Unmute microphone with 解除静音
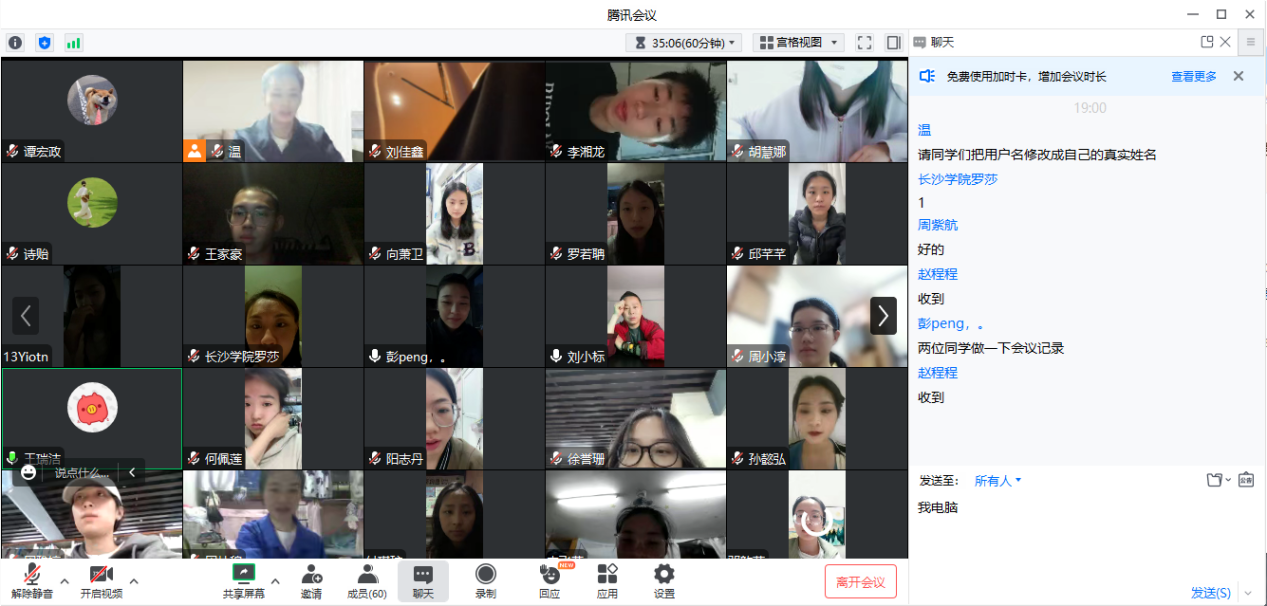 coord(32,576)
